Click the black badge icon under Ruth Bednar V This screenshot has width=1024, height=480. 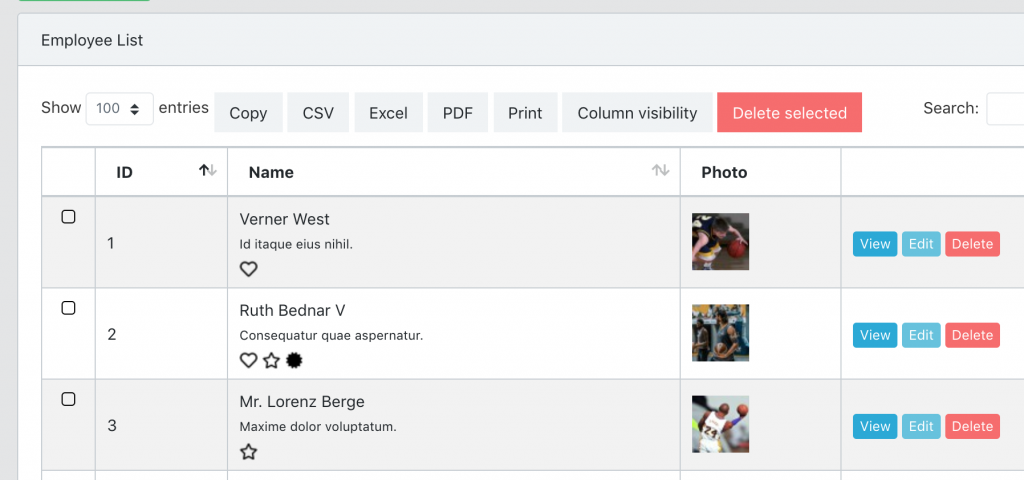pos(294,361)
